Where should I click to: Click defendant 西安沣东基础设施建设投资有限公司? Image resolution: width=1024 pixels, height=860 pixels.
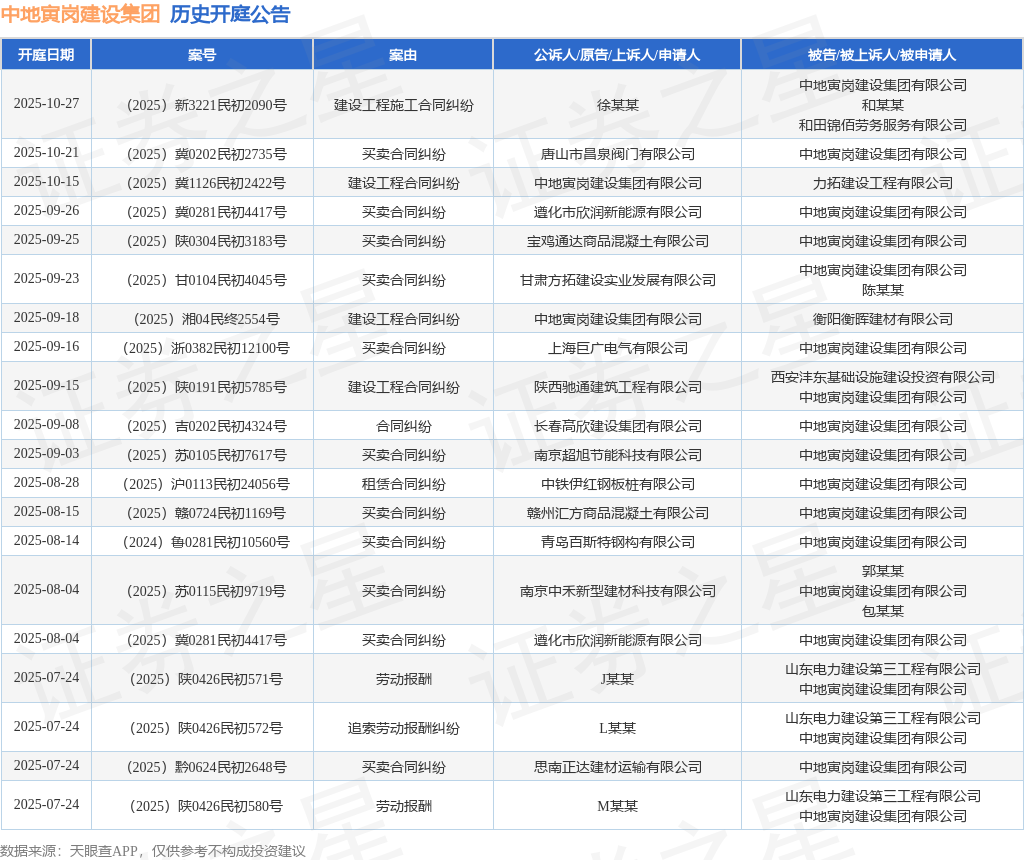(x=883, y=377)
